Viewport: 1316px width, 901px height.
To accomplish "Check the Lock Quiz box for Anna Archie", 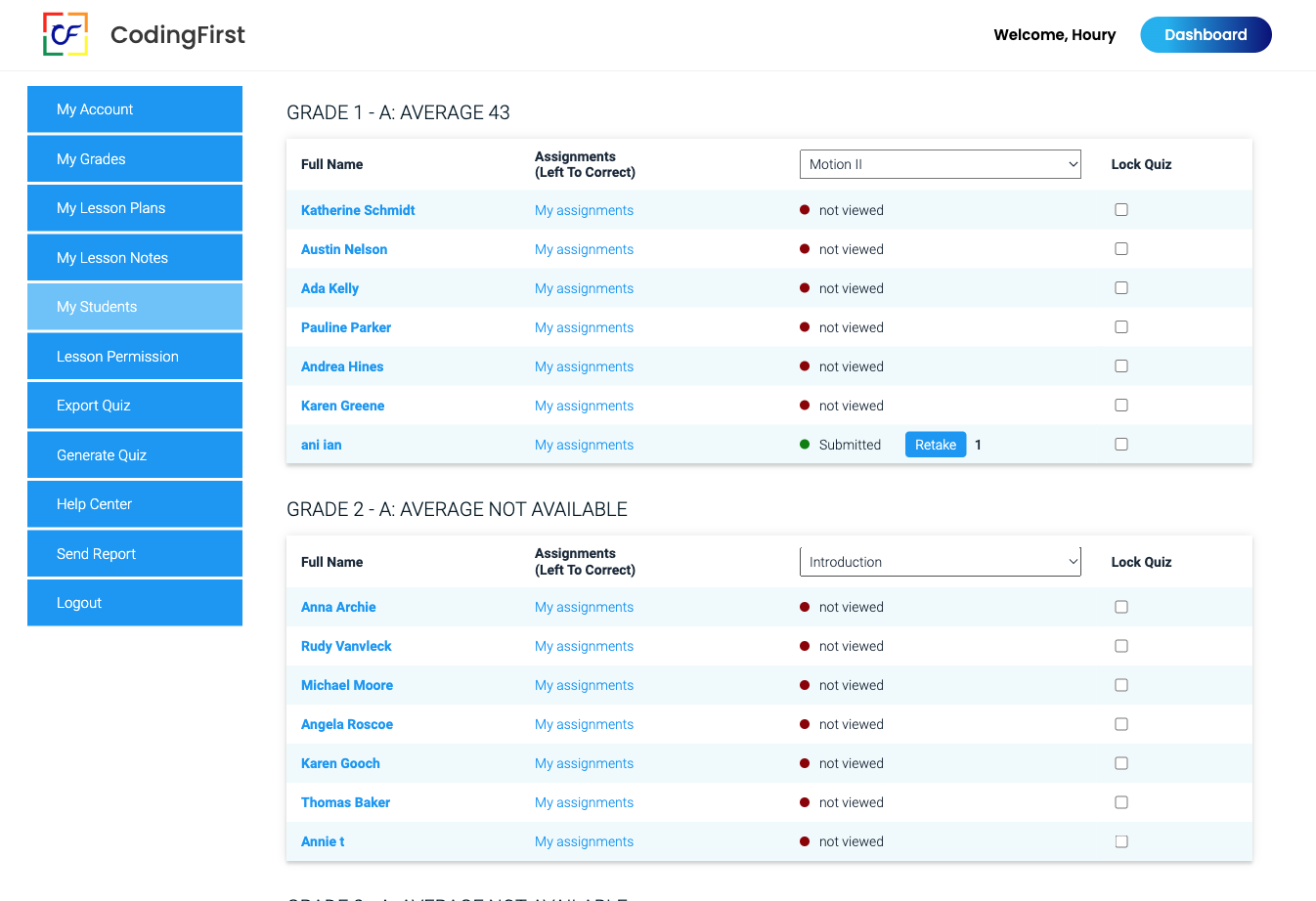I will (x=1121, y=607).
